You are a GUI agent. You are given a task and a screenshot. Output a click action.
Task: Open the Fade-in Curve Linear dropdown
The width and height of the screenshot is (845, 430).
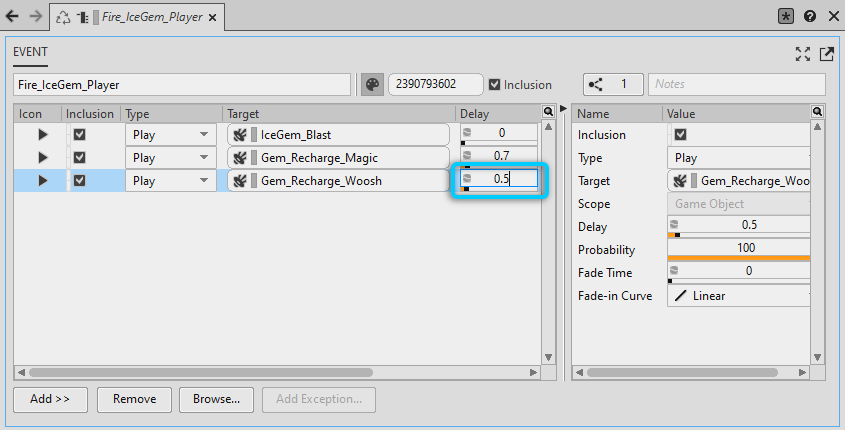pyautogui.click(x=738, y=296)
